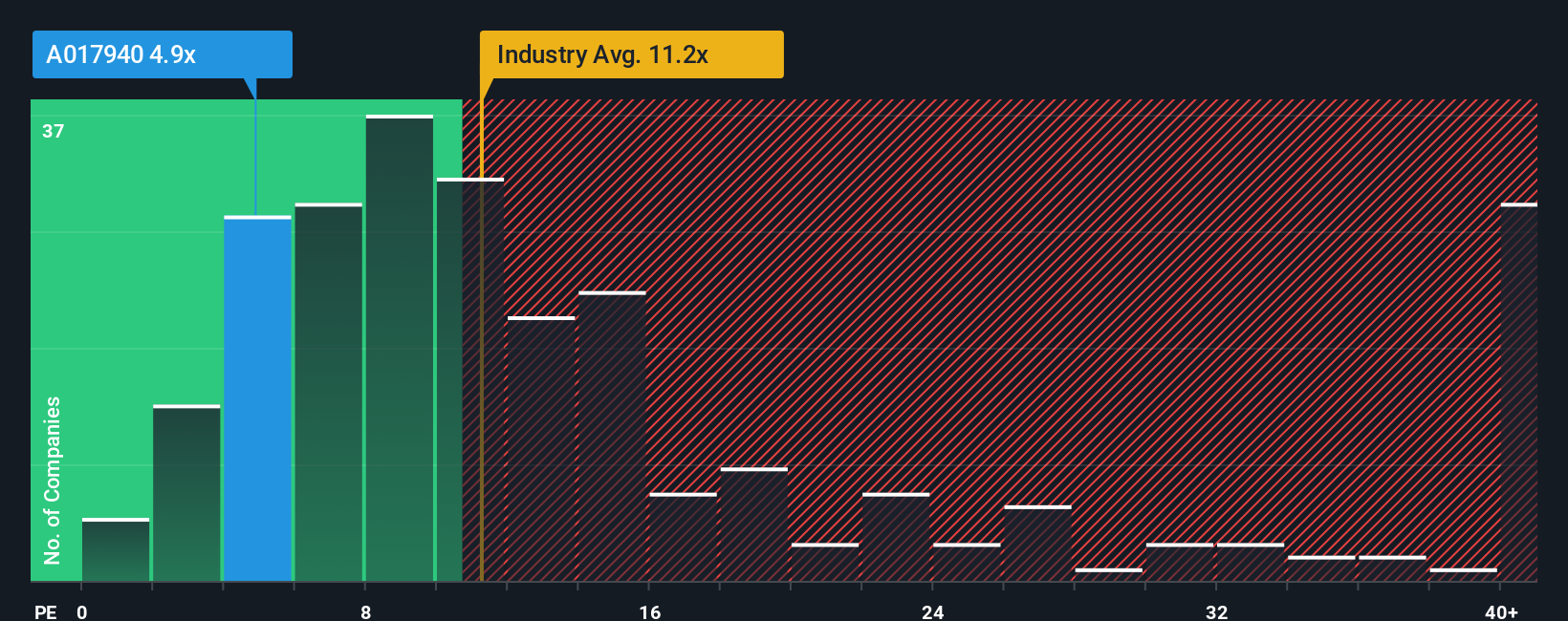
Task: Click the bar just left of PE 16
Action: (x=612, y=436)
